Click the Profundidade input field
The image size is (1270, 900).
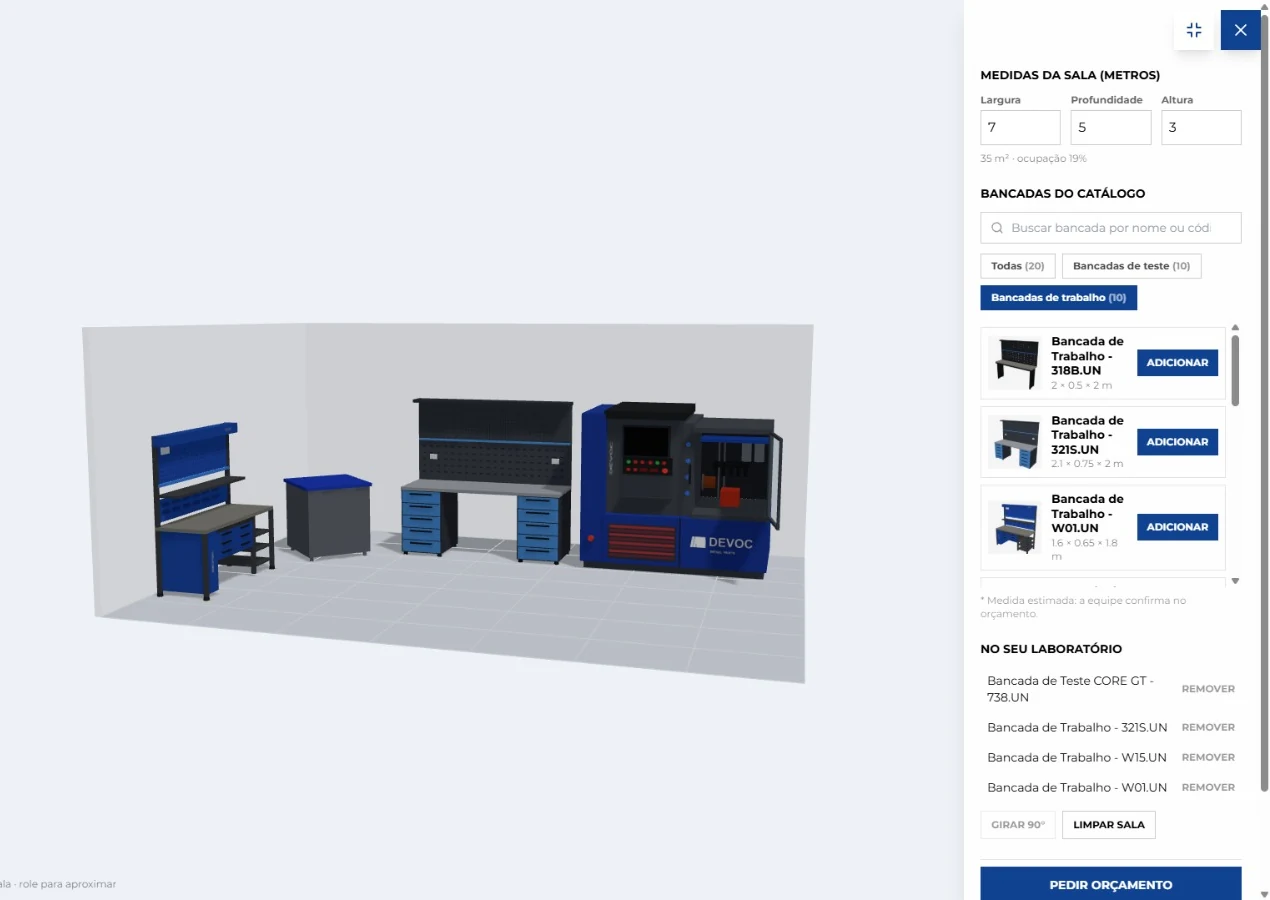point(1111,128)
